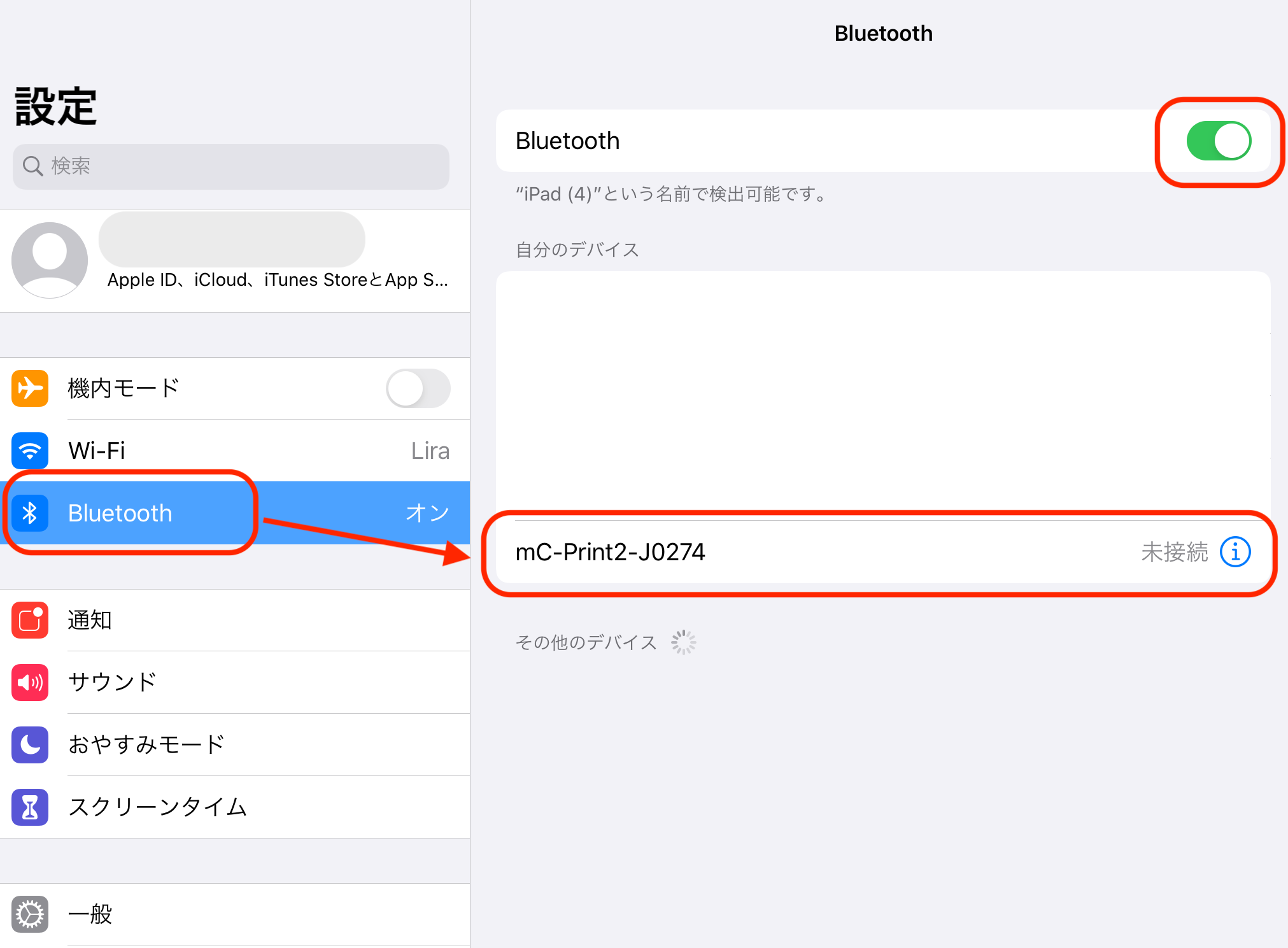Open the スクリーンタイム settings row
Screen dimensions: 1288x948
[x=235, y=807]
